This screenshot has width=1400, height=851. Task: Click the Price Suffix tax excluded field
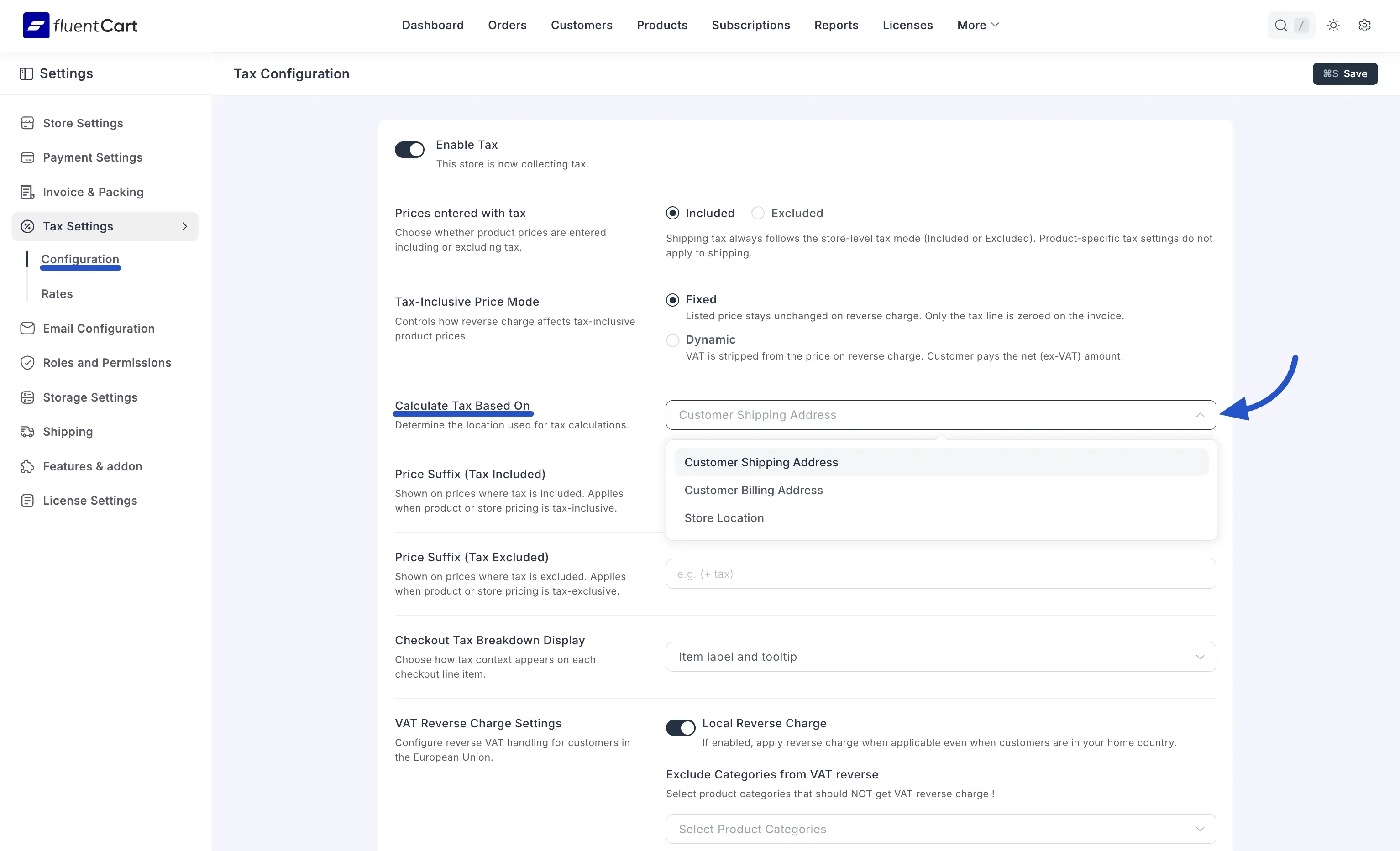point(940,574)
